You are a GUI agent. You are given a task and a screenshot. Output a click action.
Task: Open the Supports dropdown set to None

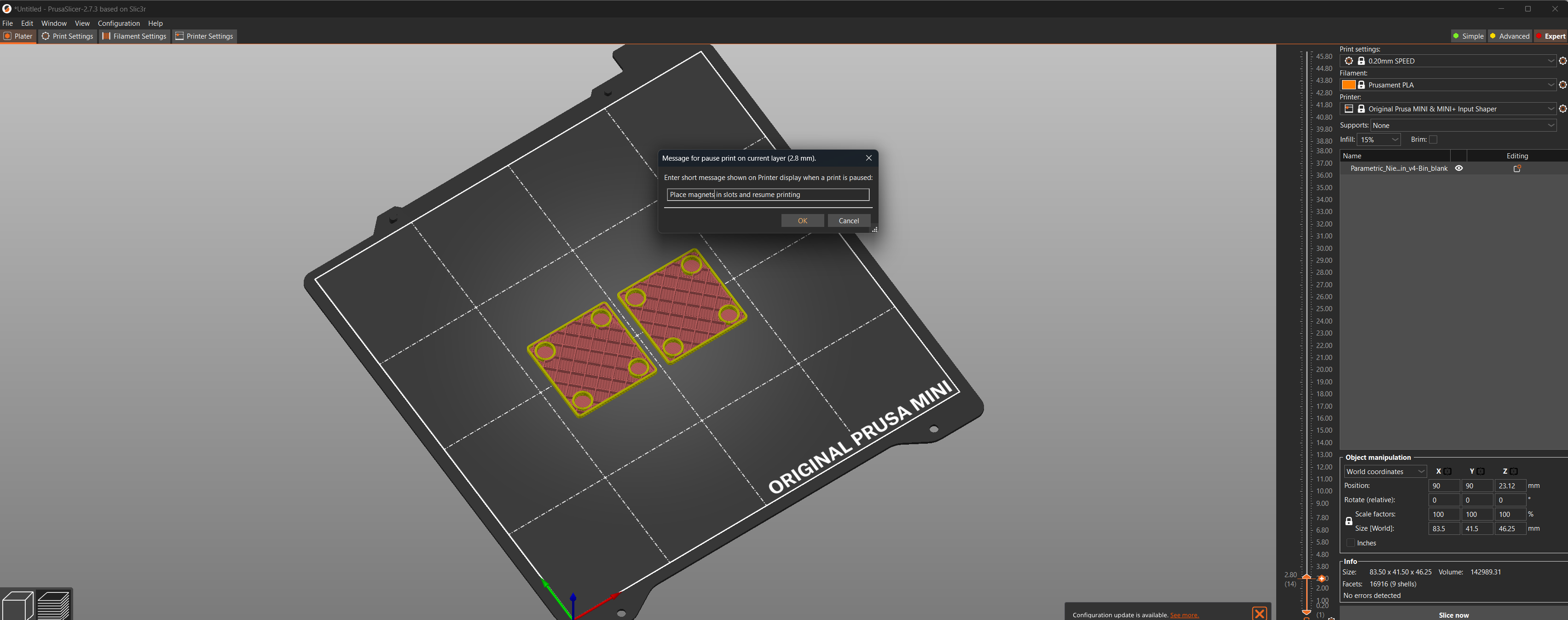[1464, 126]
